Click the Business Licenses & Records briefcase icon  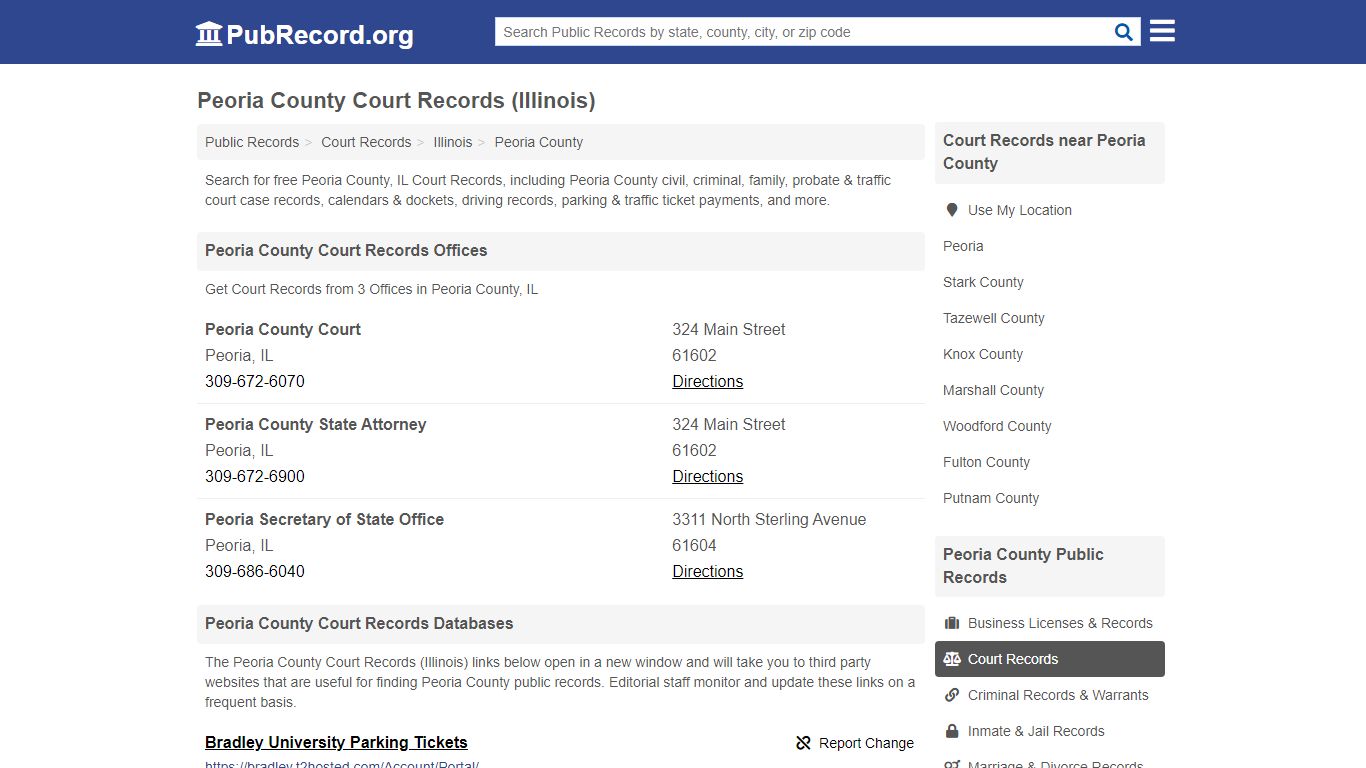click(x=952, y=623)
